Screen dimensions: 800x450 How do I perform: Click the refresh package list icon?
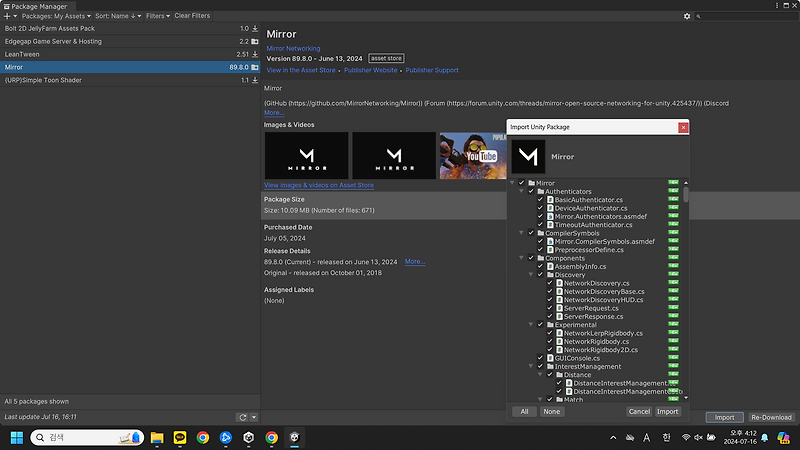pyautogui.click(x=242, y=417)
